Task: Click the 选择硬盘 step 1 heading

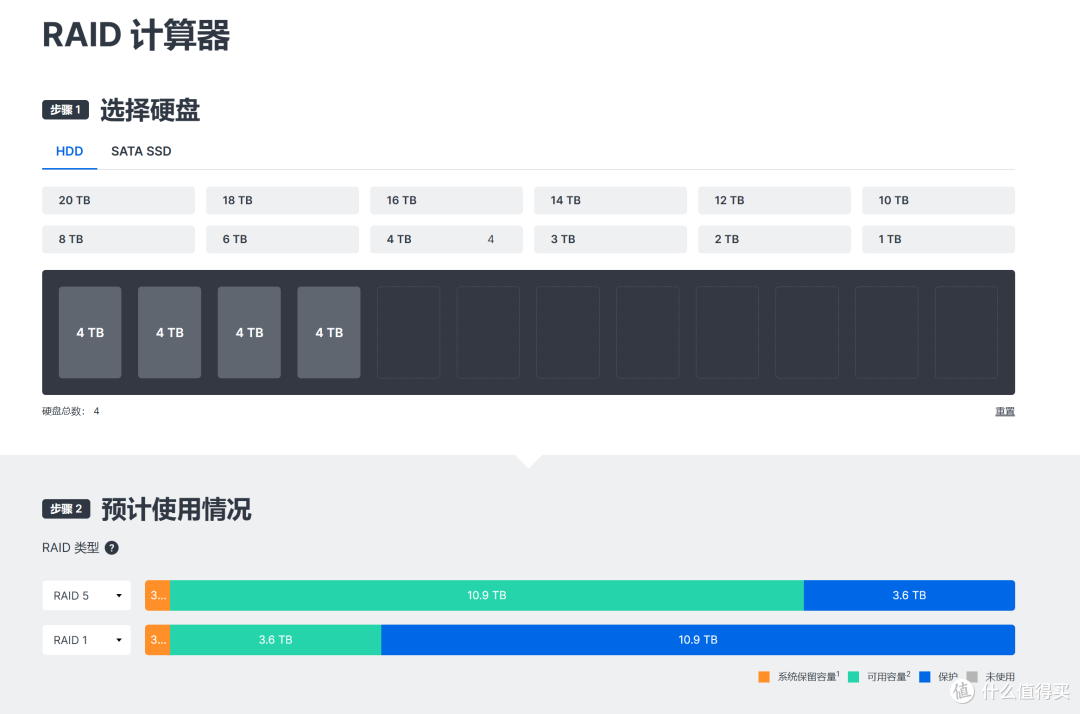Action: pos(150,110)
